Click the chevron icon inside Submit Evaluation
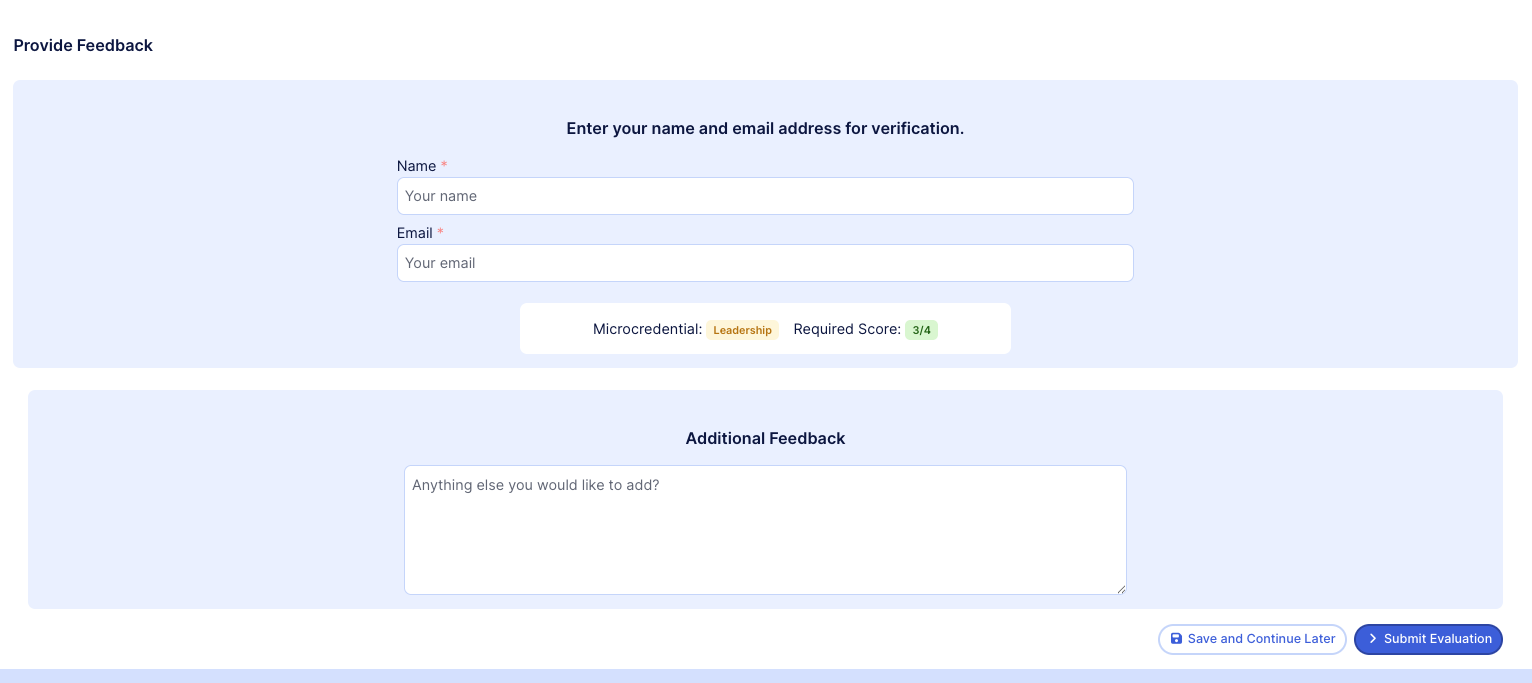1532x683 pixels. [x=1373, y=639]
